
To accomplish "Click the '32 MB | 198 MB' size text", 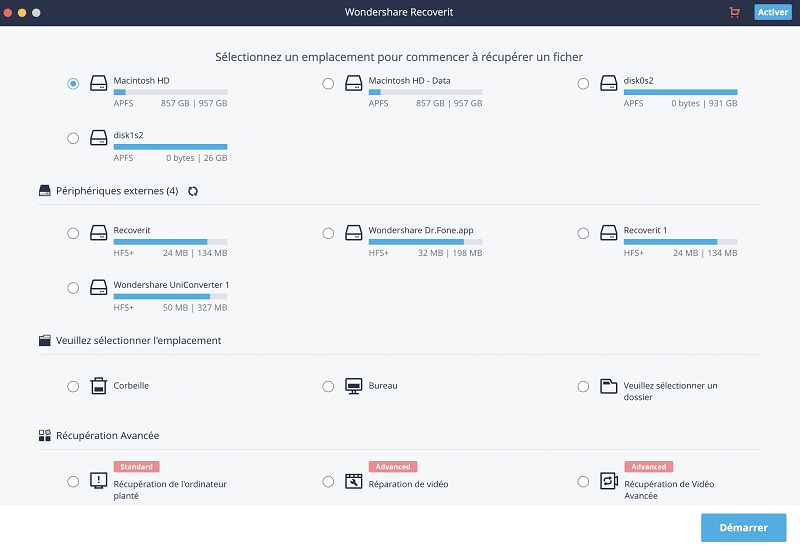I will [450, 253].
